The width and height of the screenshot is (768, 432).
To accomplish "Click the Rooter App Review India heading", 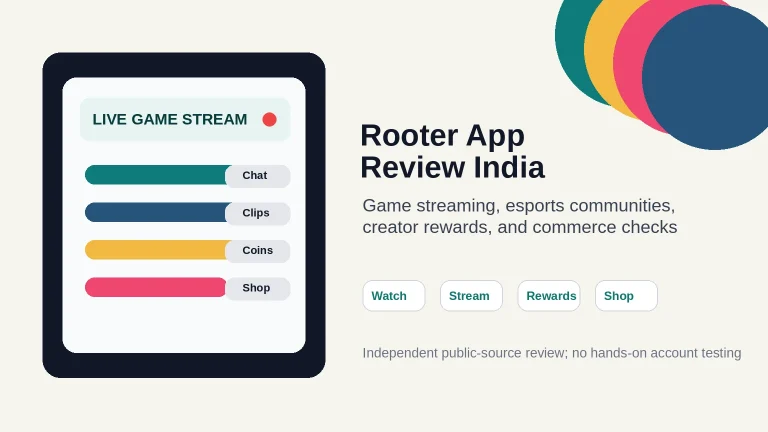I will tap(452, 151).
